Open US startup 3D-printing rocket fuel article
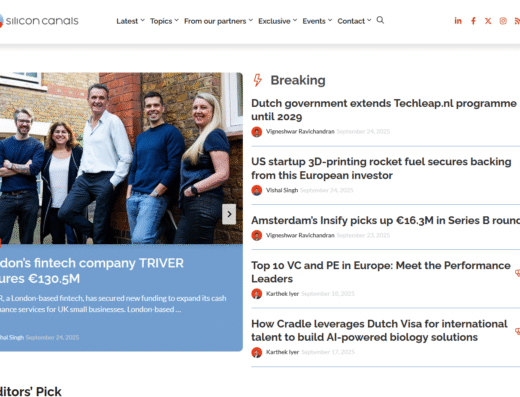The image size is (520, 397). point(381,168)
